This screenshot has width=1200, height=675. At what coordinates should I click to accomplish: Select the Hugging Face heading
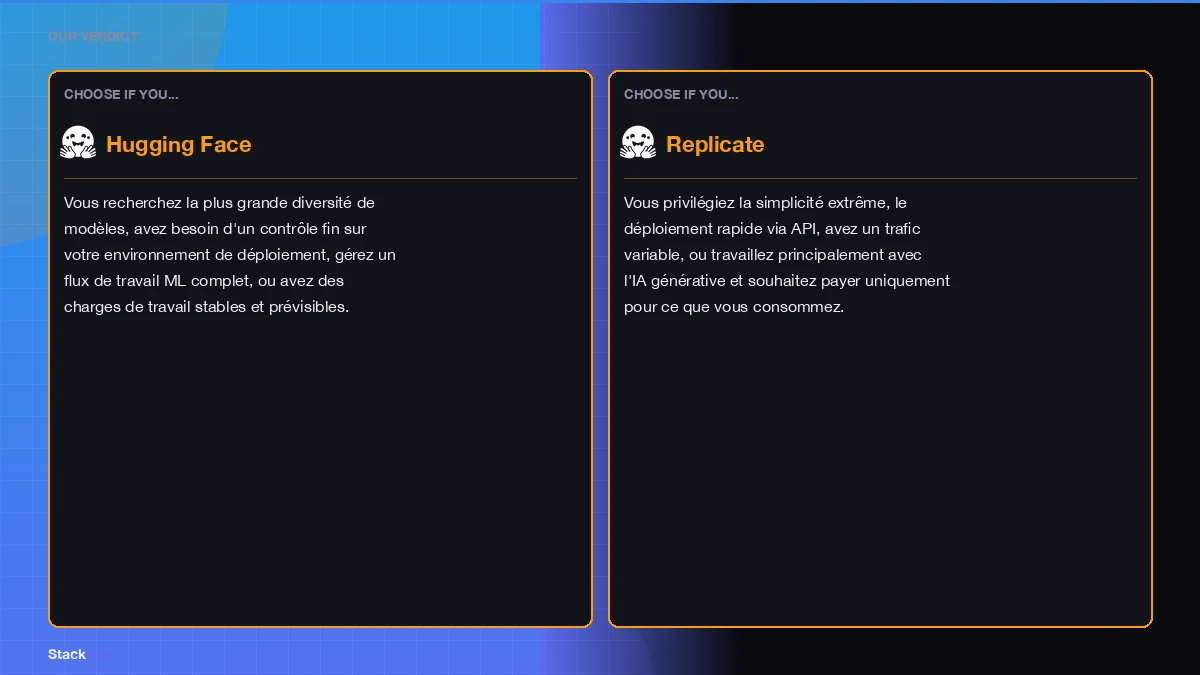(x=178, y=145)
